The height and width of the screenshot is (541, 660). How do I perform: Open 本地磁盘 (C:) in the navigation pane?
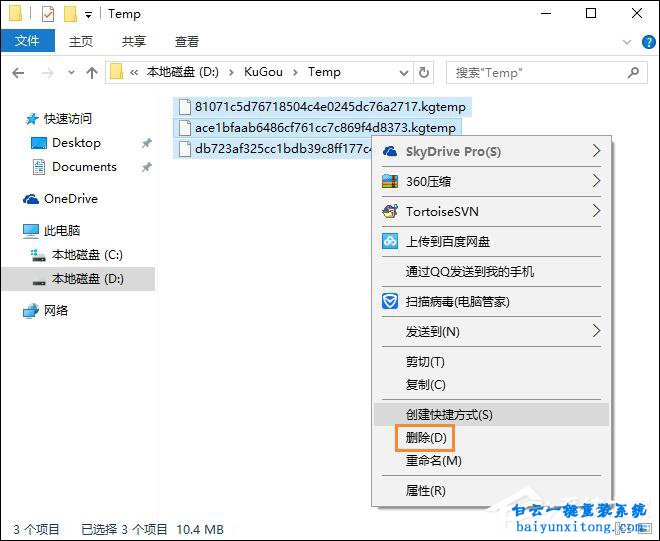[87, 255]
